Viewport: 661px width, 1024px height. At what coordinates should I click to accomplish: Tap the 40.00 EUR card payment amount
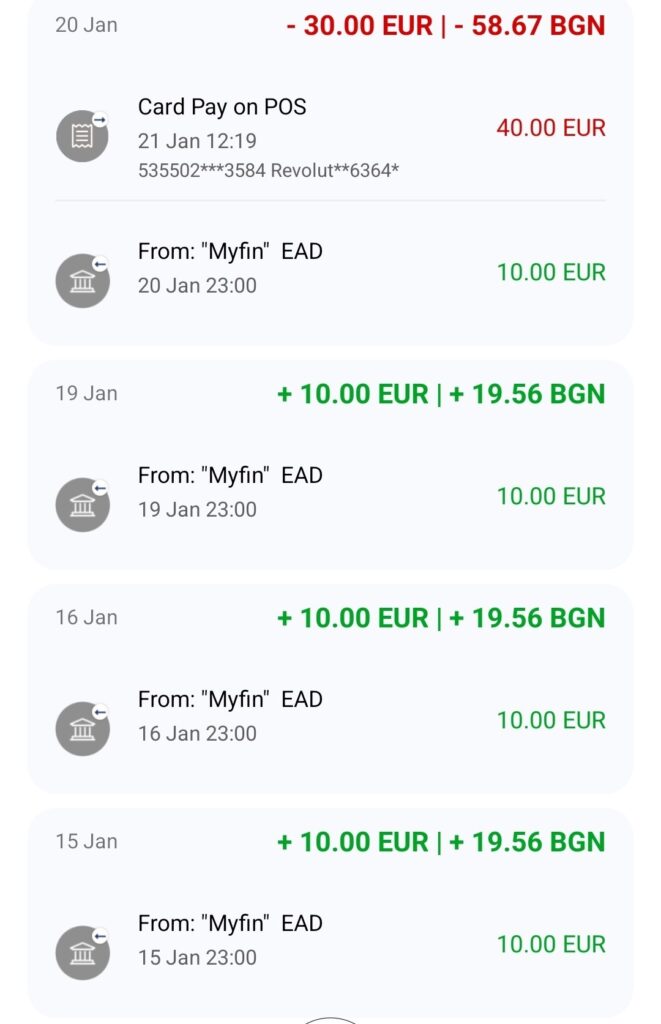click(x=550, y=128)
